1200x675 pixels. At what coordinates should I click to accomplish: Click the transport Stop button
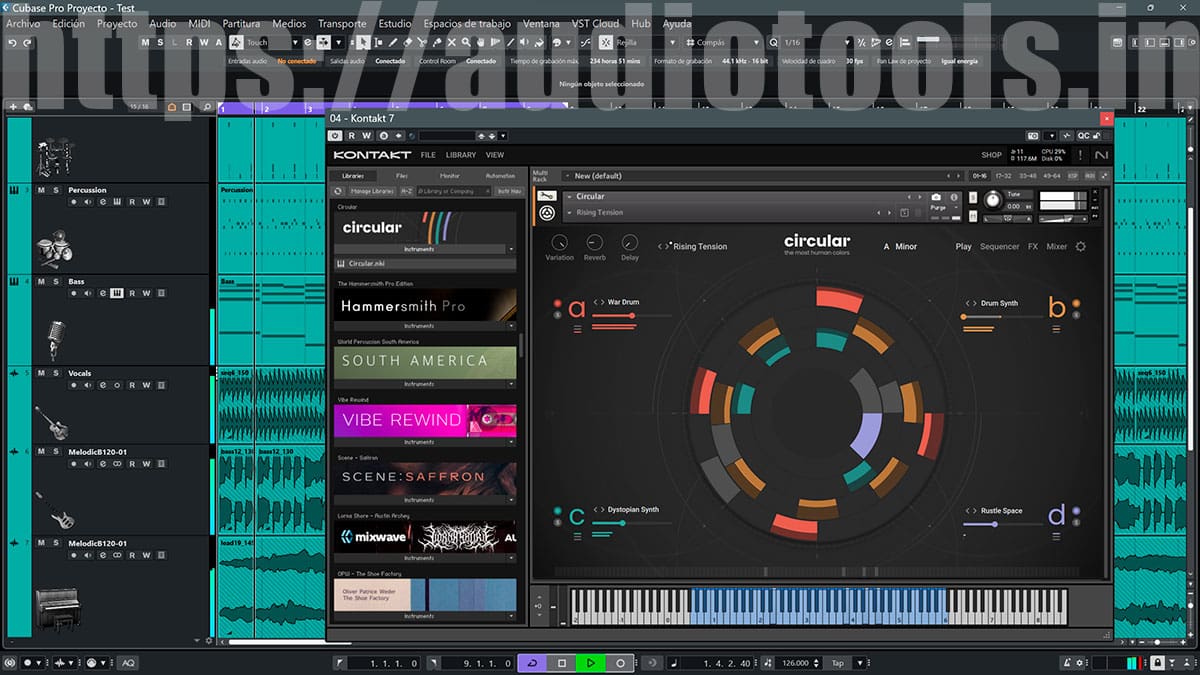[x=562, y=663]
